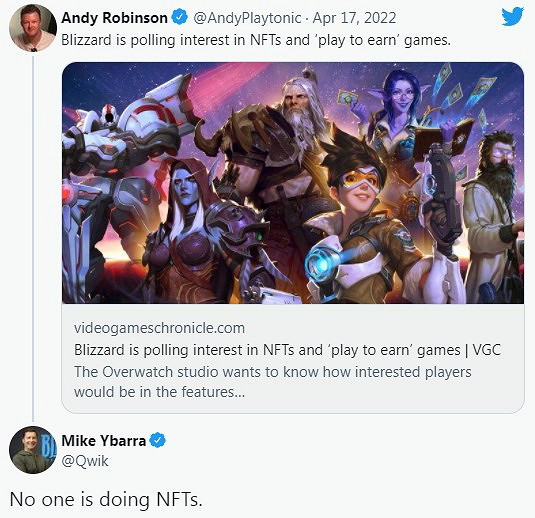Click Andy Robinson's verified badge
Viewport: 535px width, 518px height.
(x=179, y=17)
